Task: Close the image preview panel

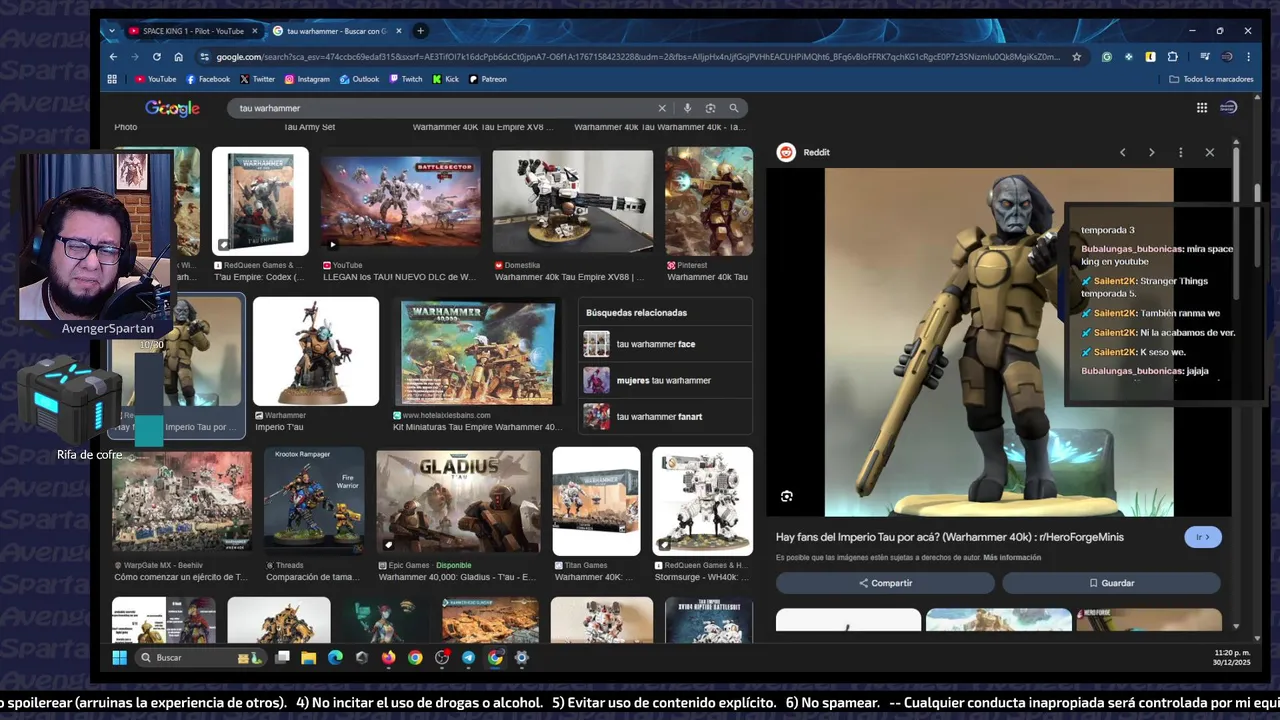Action: point(1210,152)
